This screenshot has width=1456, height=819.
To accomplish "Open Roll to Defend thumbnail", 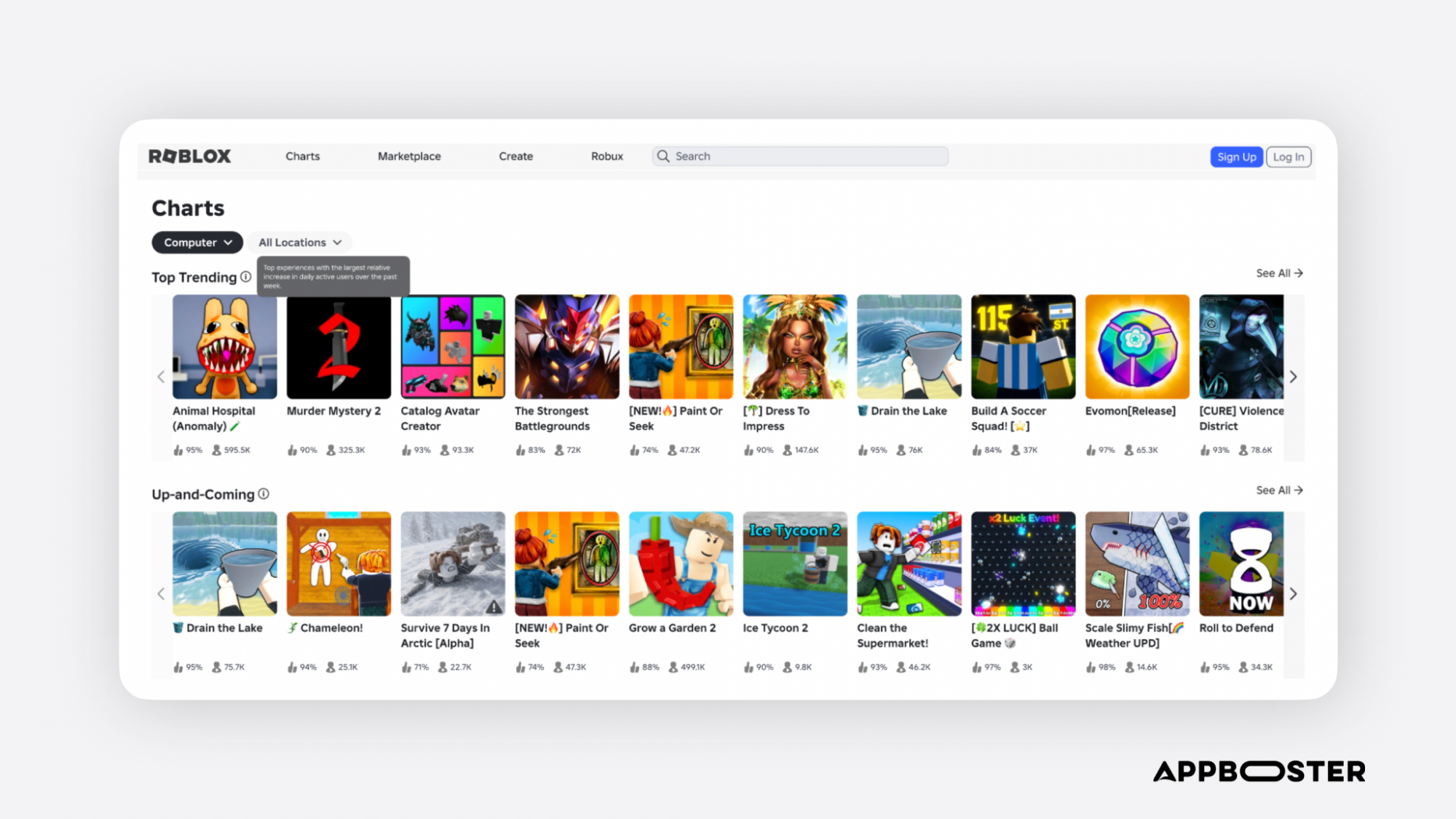I will click(1242, 563).
